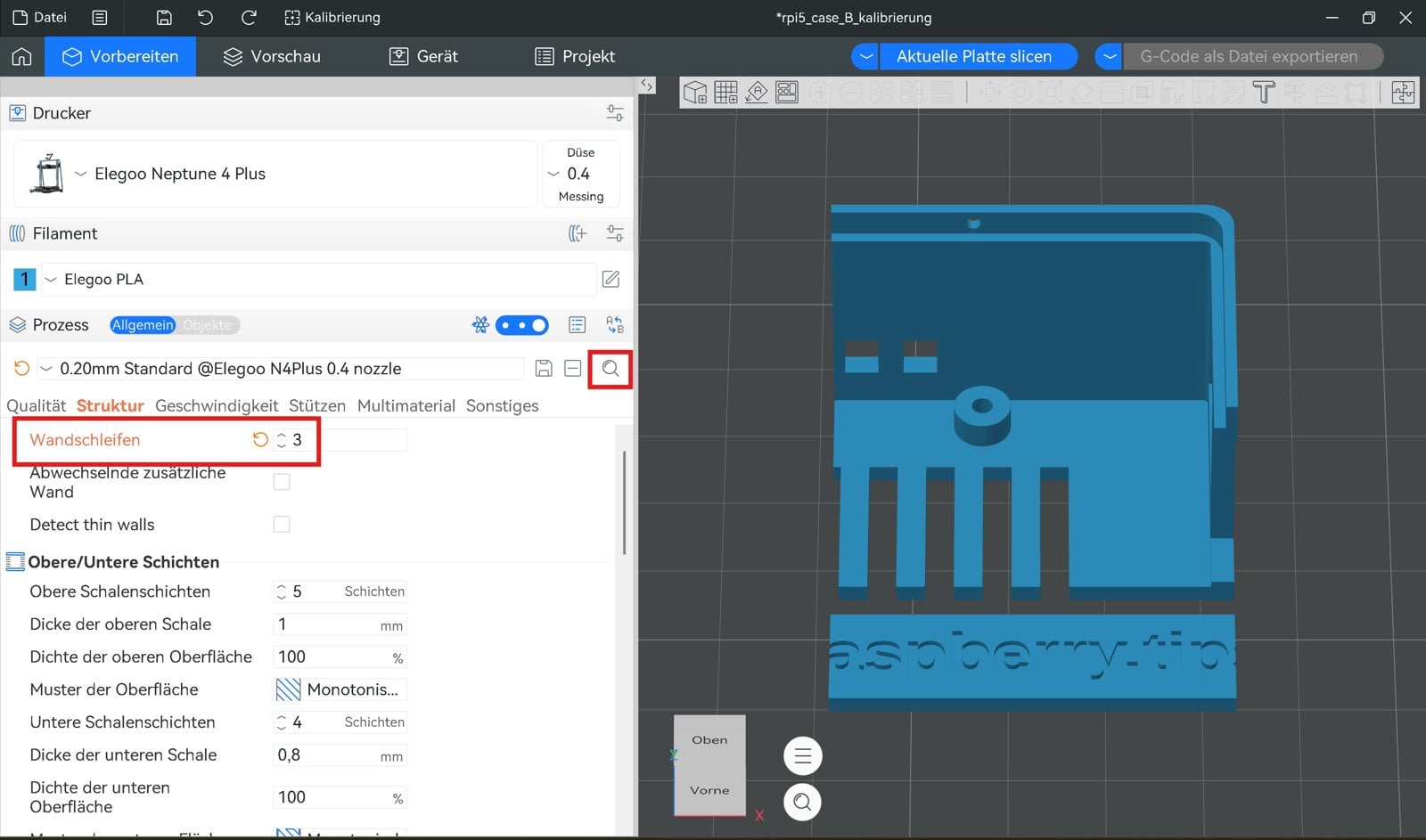Click the Dicke der oberen Schale field
Image resolution: width=1426 pixels, height=840 pixels.
point(340,624)
